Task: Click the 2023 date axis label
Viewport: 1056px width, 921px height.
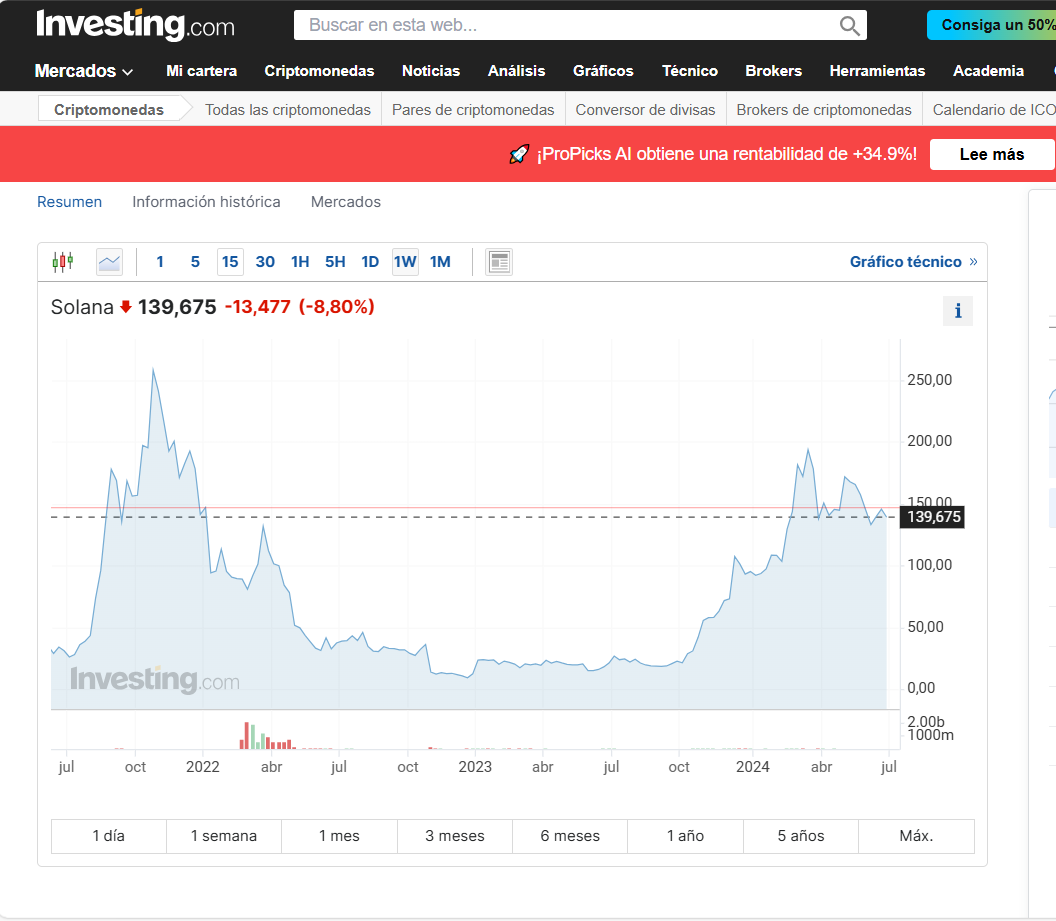Action: point(475,767)
